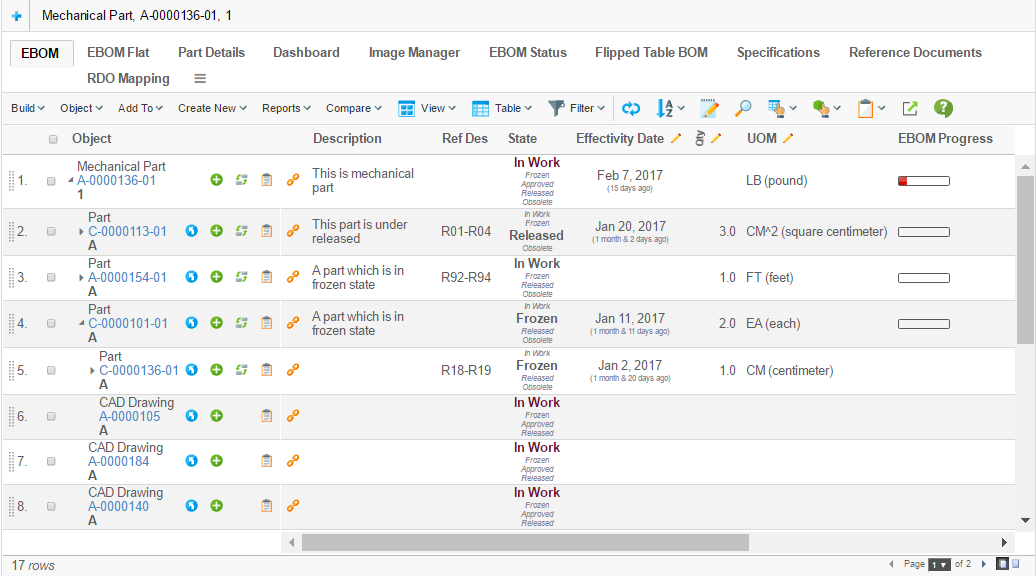This screenshot has width=1036, height=576.
Task: Click orange link icon in row 3
Action: pos(293,277)
